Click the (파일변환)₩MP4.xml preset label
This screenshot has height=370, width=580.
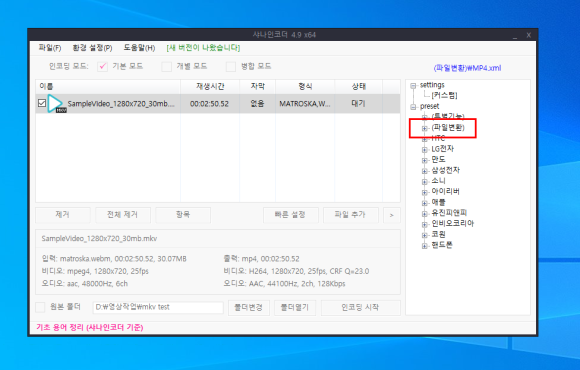click(x=467, y=68)
